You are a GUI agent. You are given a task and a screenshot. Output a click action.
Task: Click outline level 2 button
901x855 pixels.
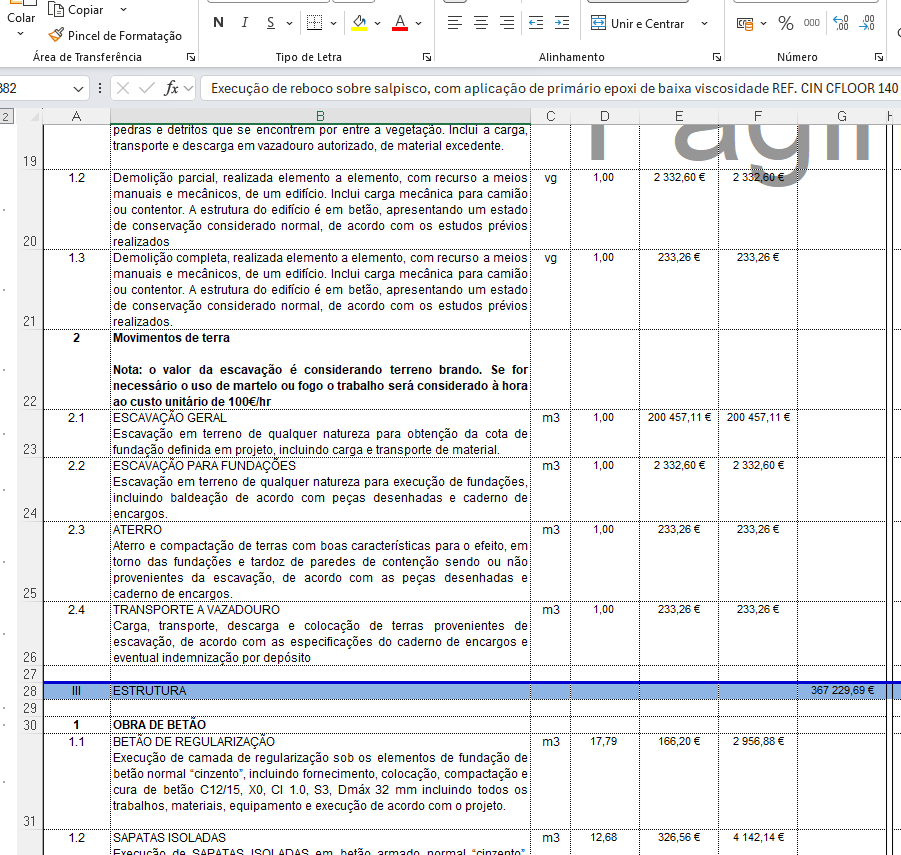(5, 117)
